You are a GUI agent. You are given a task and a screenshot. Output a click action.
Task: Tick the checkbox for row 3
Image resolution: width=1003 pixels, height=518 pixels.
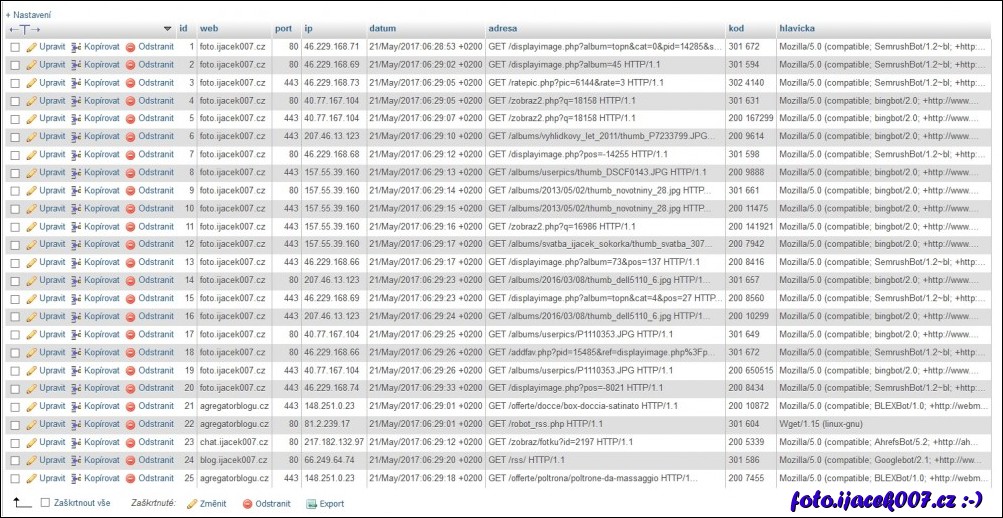point(15,83)
